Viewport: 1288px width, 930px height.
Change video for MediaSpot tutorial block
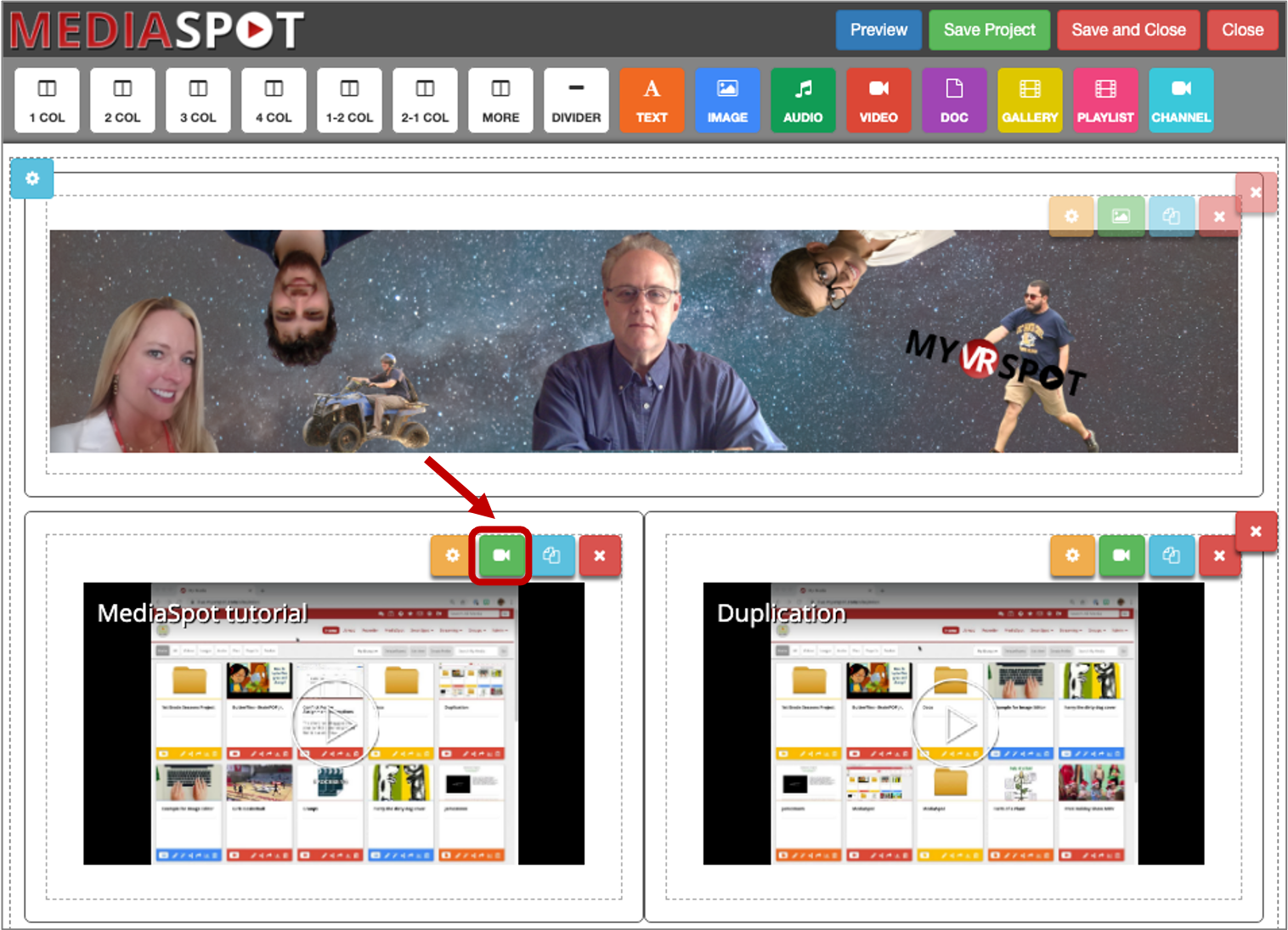[x=501, y=555]
